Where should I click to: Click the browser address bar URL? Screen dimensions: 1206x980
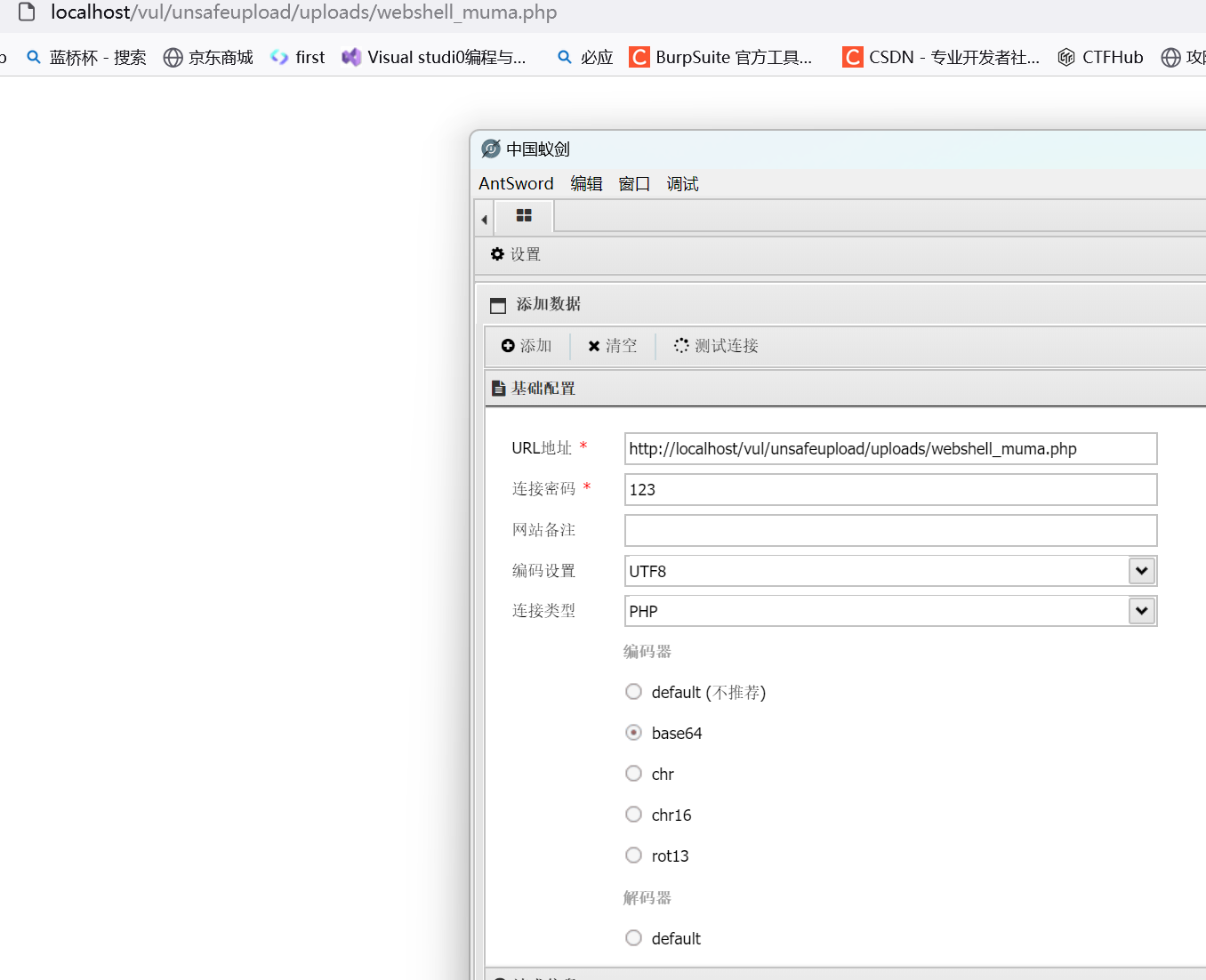coord(304,12)
